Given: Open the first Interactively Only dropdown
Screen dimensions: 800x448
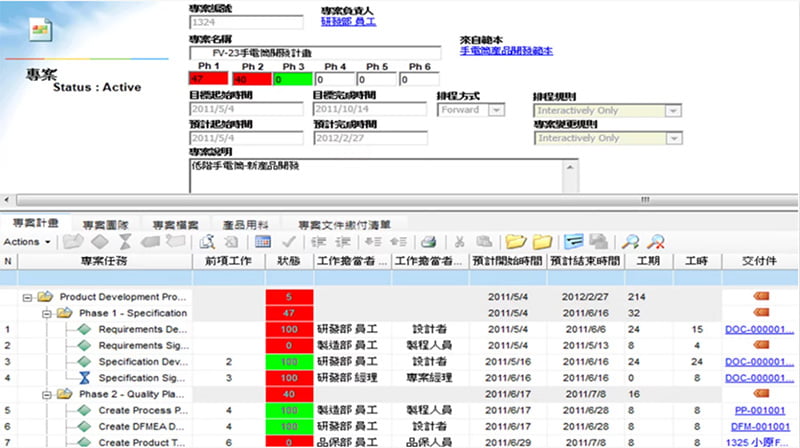Looking at the screenshot, I should pos(673,111).
